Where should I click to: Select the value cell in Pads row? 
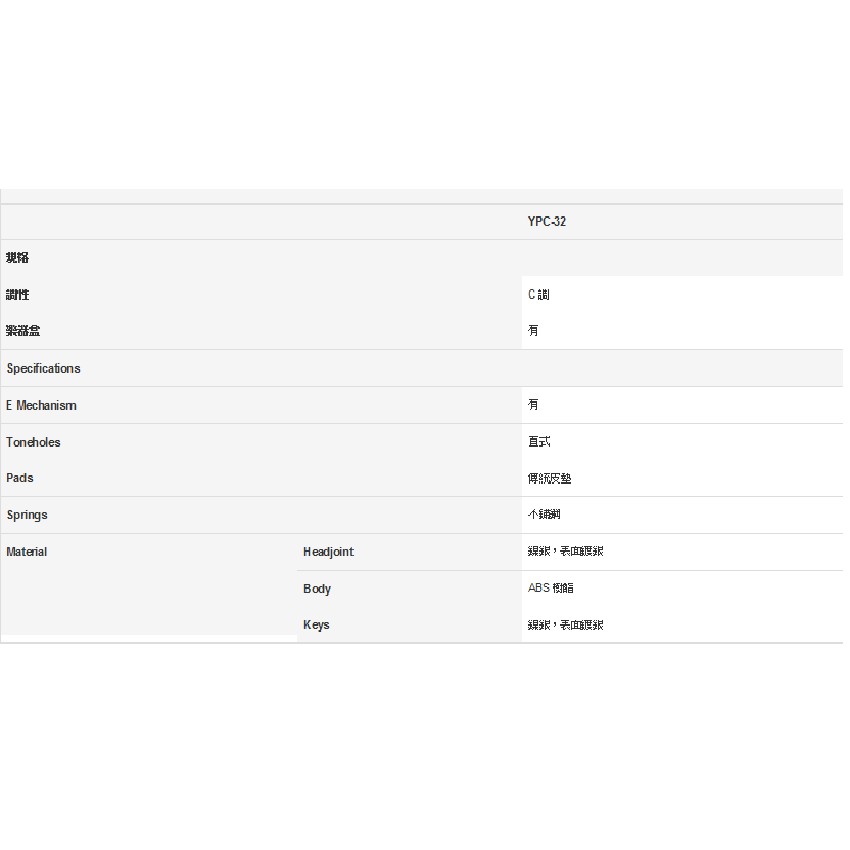549,479
